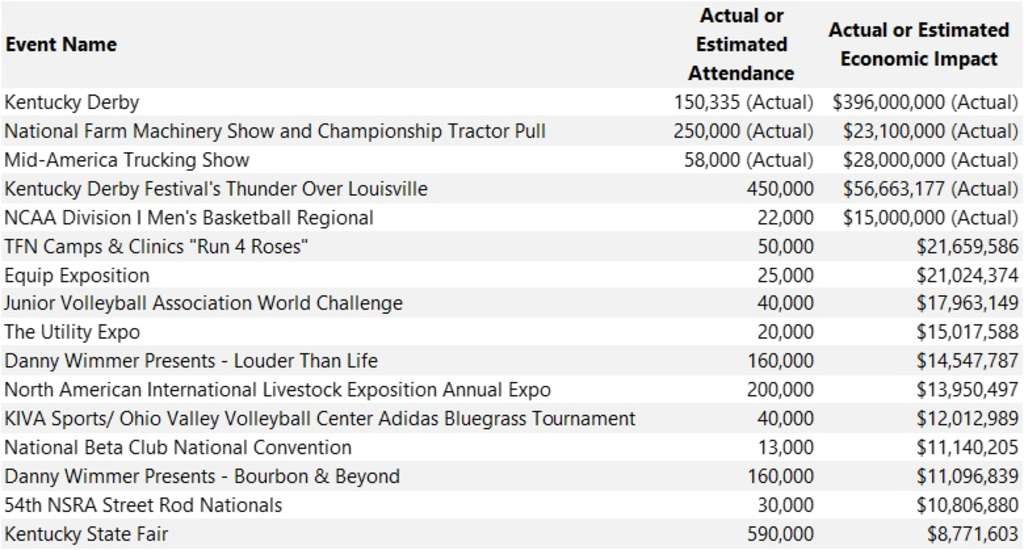Select the Kentucky Derby event name cell
The image size is (1024, 550).
click(72, 102)
